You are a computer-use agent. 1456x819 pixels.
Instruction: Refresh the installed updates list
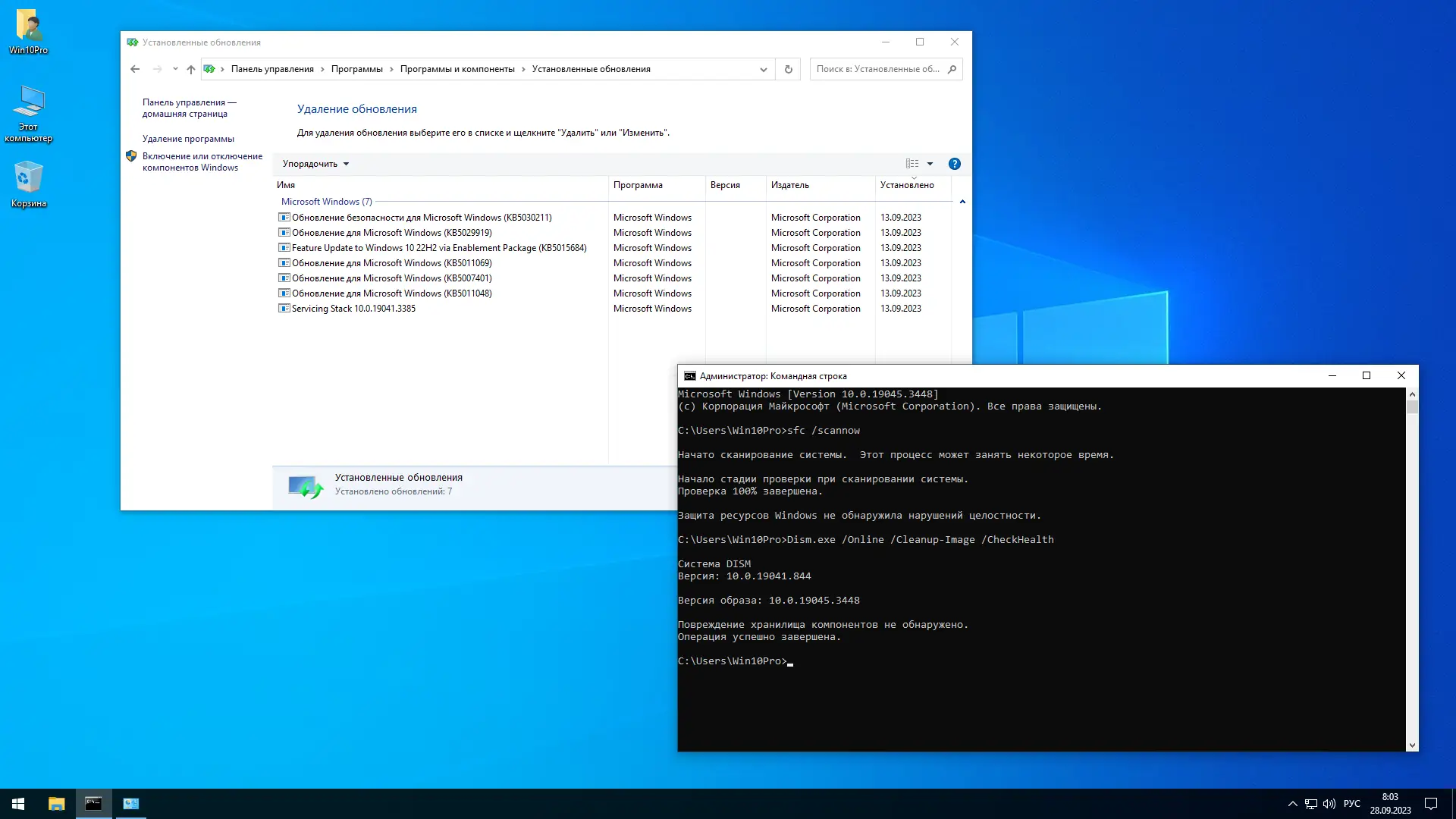point(788,69)
